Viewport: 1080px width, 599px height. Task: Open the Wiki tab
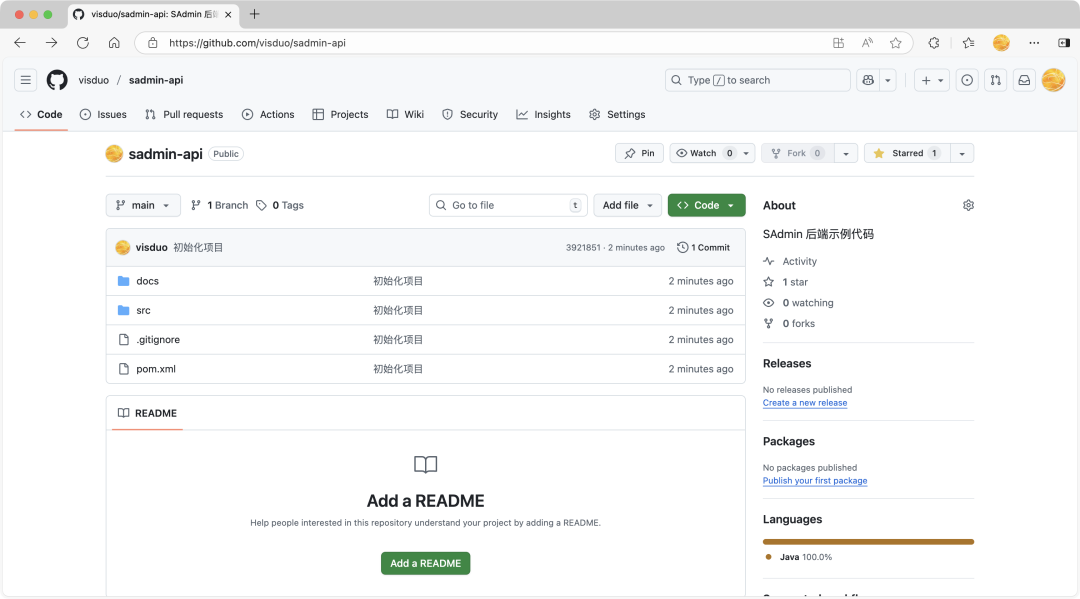tap(405, 114)
